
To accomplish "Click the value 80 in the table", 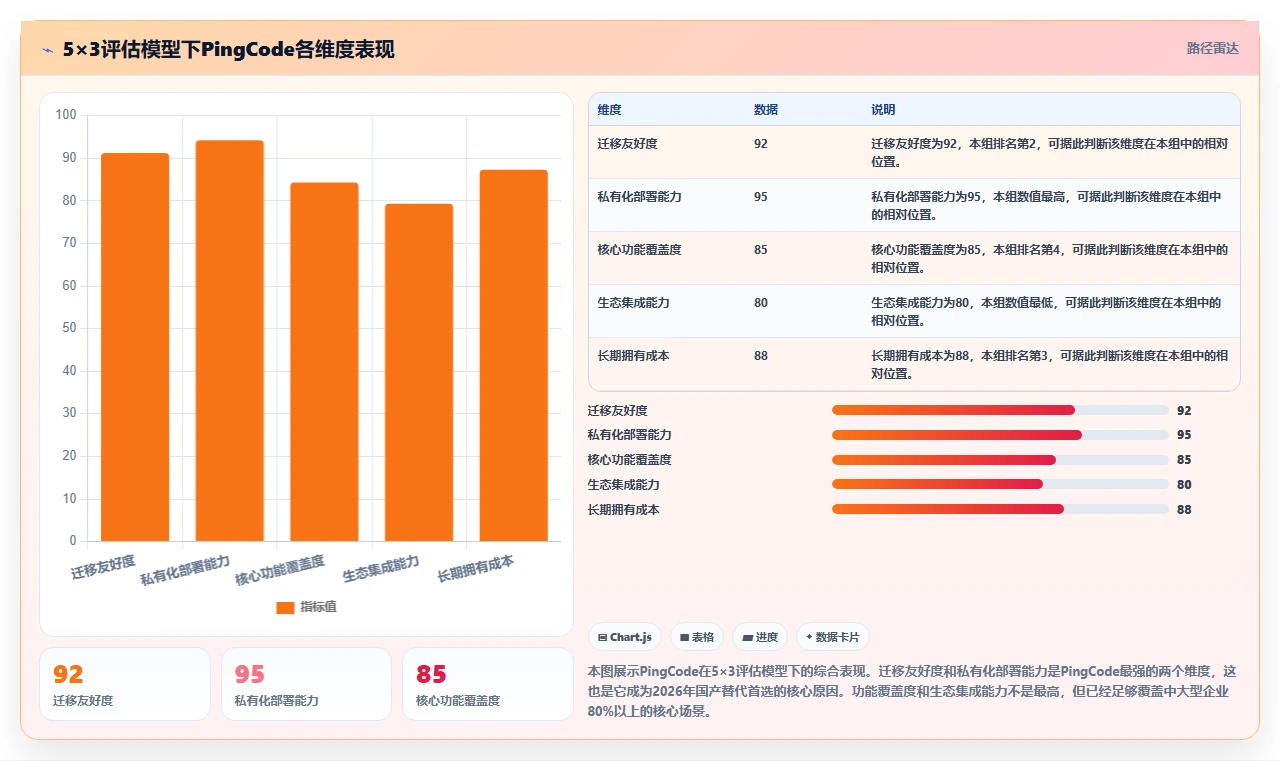I will [x=761, y=303].
